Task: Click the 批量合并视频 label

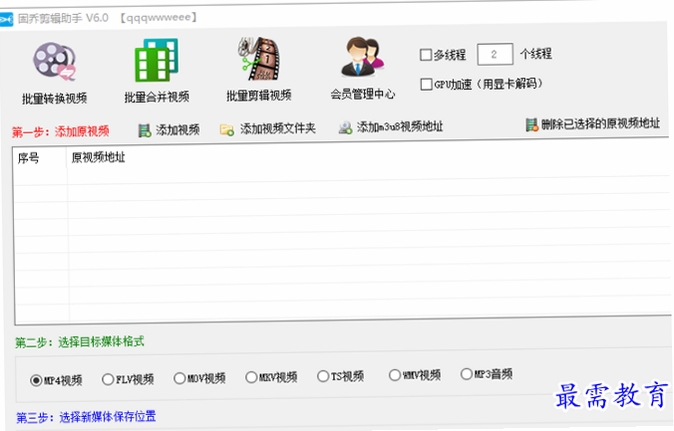Action: click(x=157, y=97)
